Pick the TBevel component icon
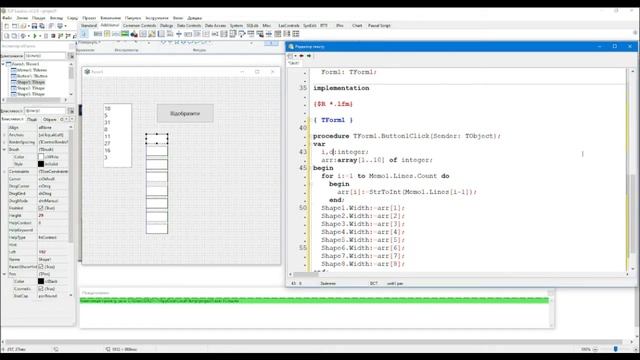 point(143,34)
